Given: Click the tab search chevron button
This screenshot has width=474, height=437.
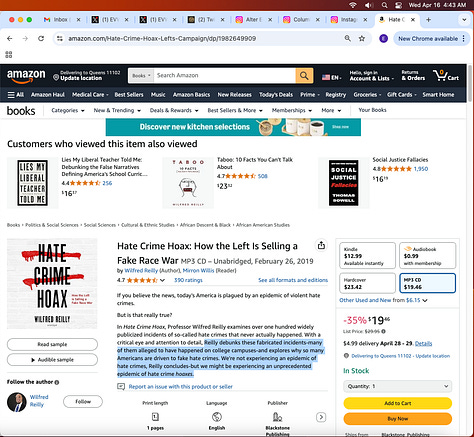Looking at the screenshot, I should [x=464, y=20].
